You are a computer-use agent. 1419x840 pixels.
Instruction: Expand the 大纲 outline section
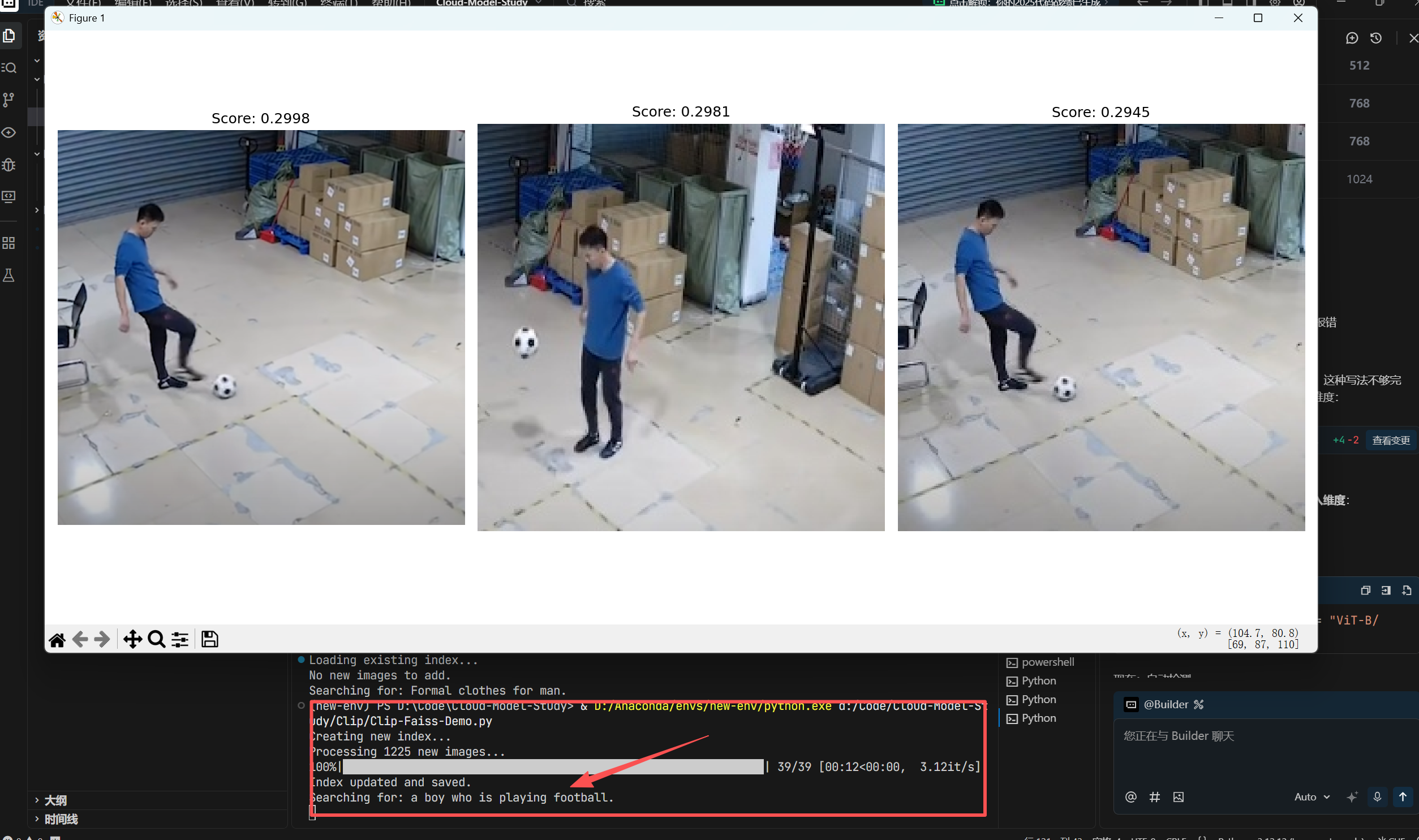coord(55,800)
